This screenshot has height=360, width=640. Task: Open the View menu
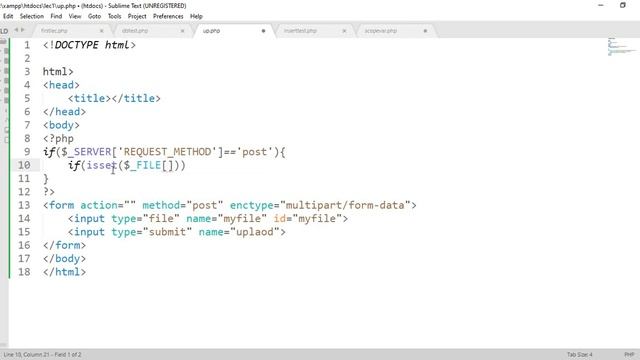pos(74,16)
